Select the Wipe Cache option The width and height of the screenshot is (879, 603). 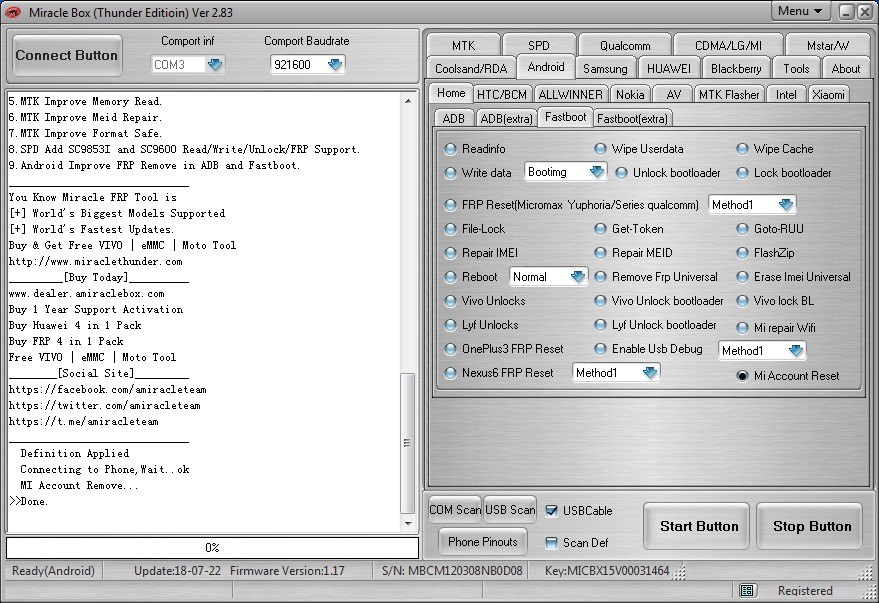tap(742, 149)
